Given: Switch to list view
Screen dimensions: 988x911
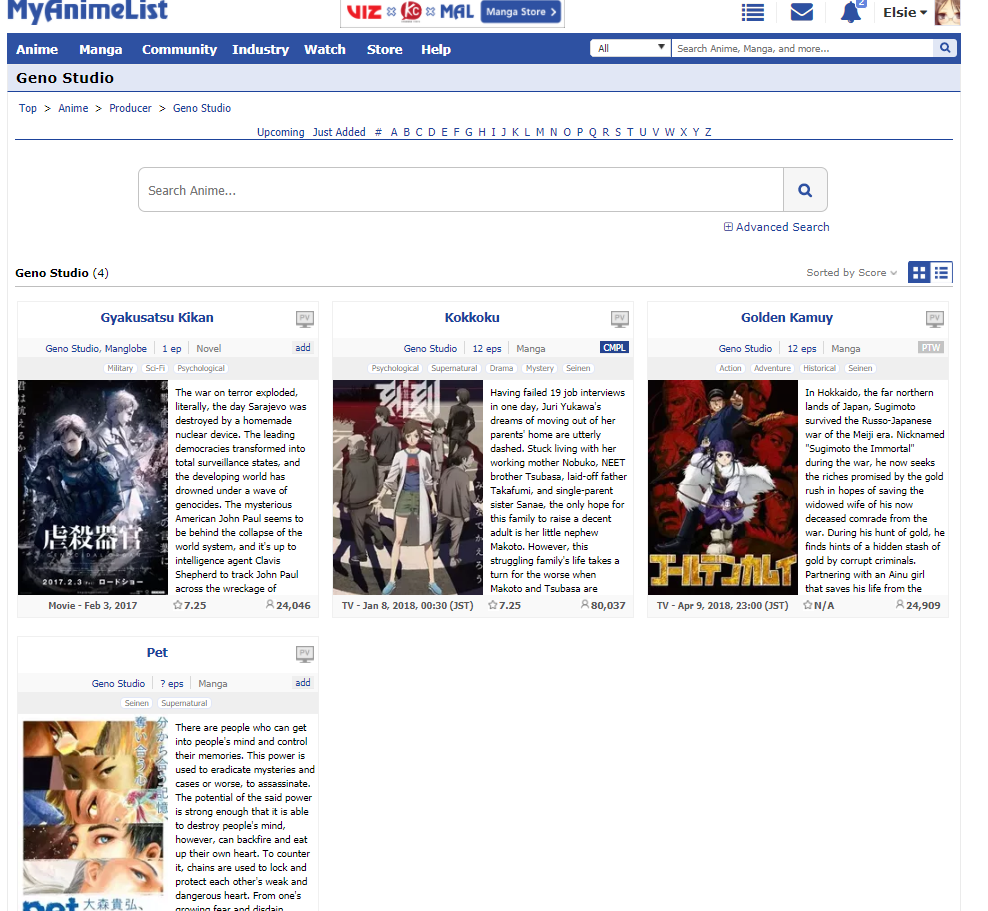Looking at the screenshot, I should (941, 272).
